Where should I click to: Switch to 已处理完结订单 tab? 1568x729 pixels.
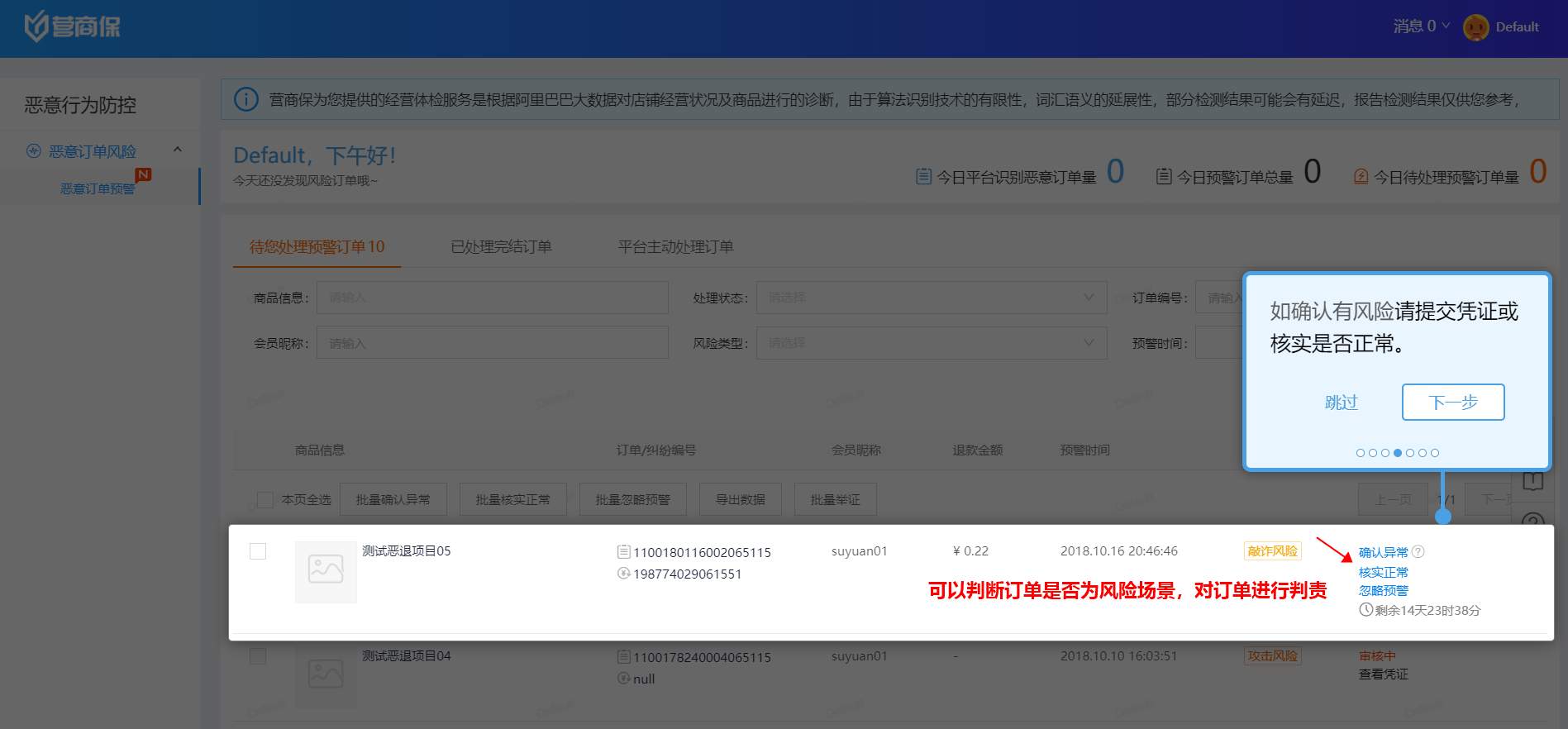501,247
